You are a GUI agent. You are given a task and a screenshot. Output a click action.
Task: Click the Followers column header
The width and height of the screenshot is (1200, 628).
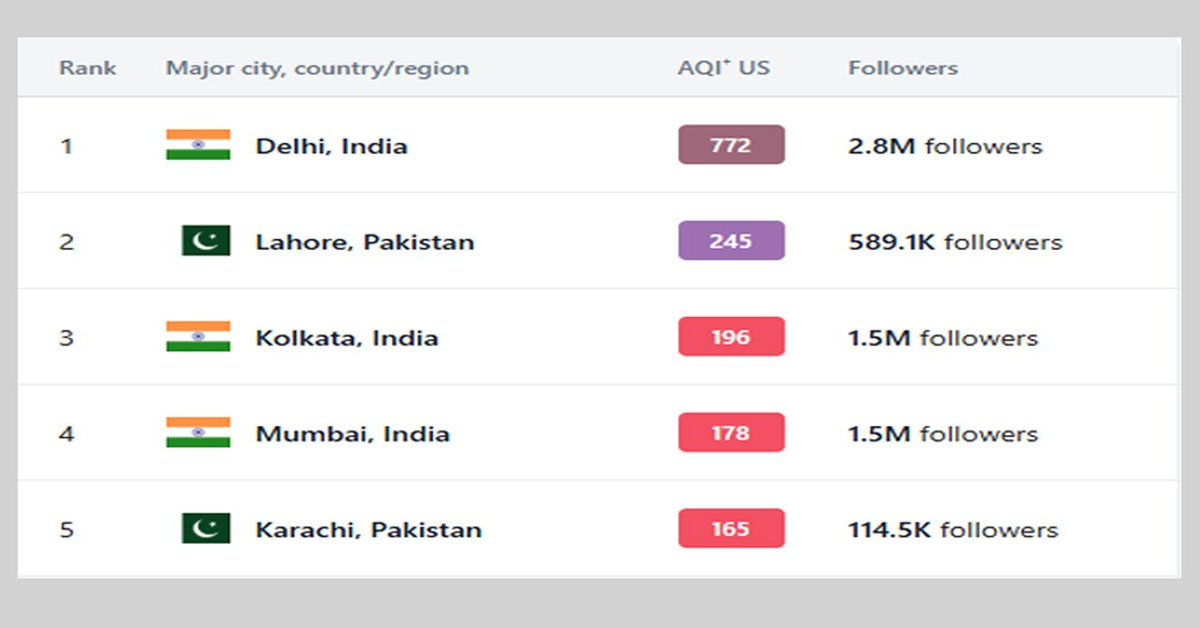click(x=902, y=68)
